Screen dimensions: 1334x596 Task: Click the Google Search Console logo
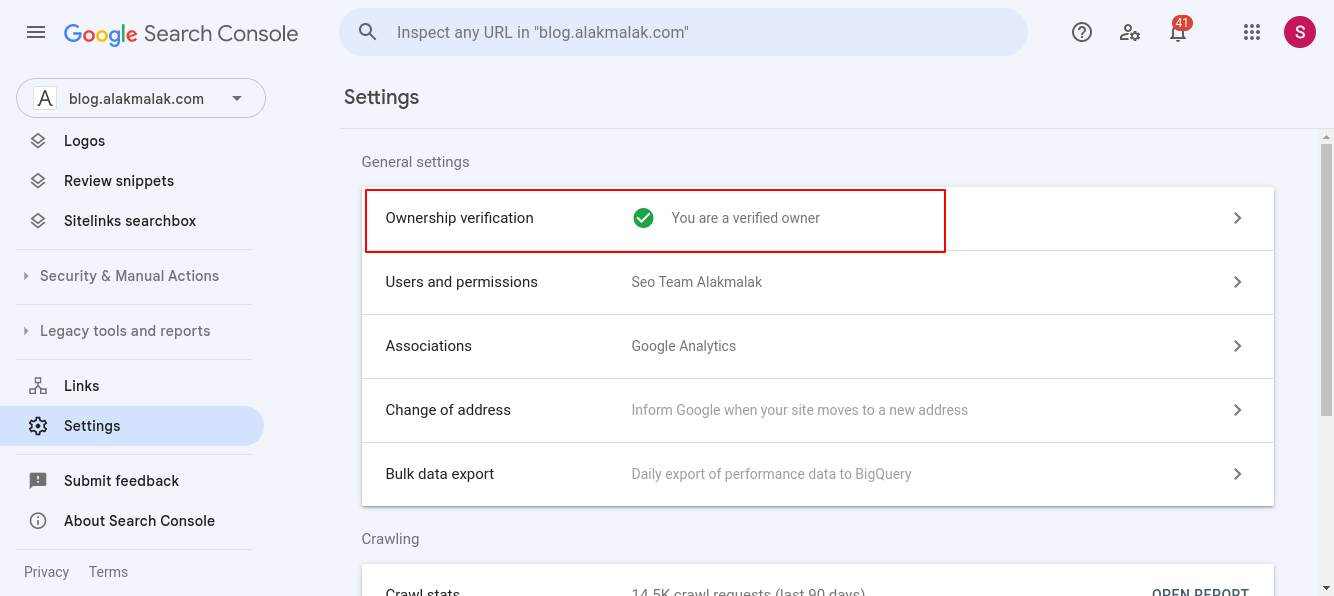(x=180, y=33)
